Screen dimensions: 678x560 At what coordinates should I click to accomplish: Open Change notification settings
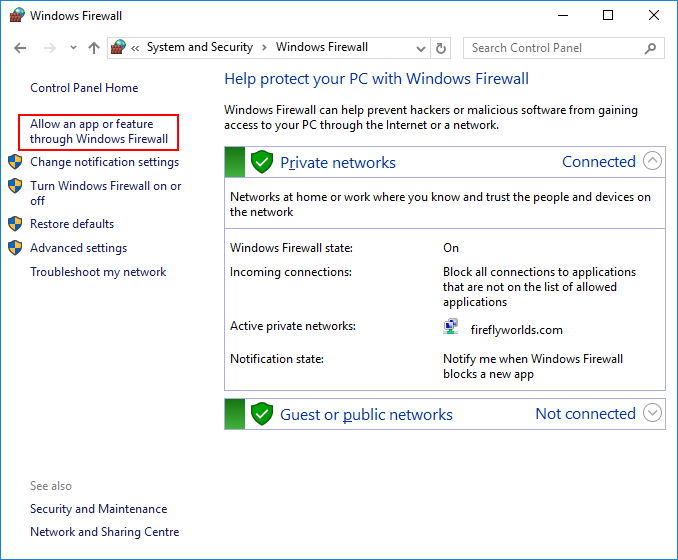(x=105, y=162)
